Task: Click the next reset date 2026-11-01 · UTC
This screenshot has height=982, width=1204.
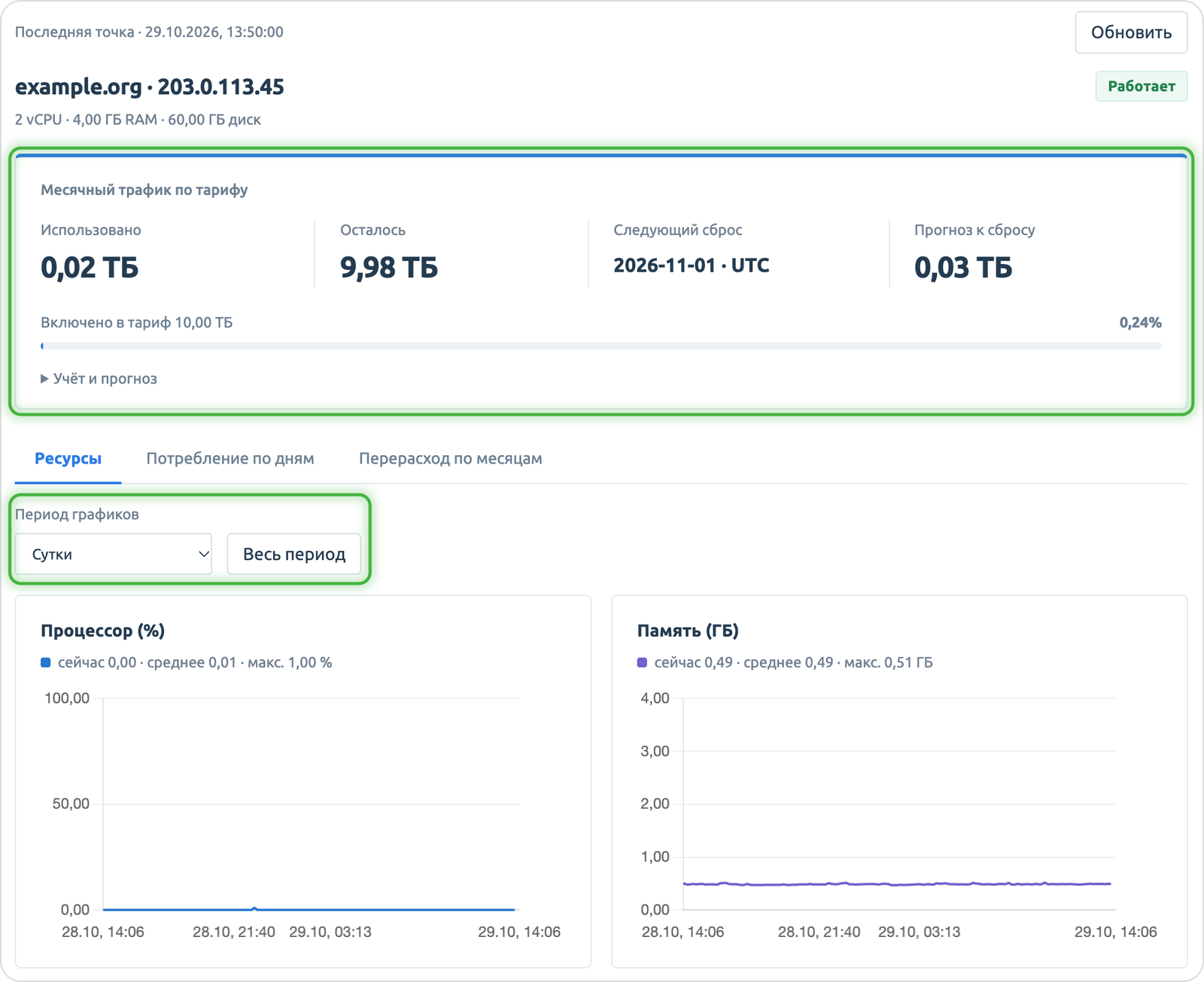Action: (x=692, y=265)
